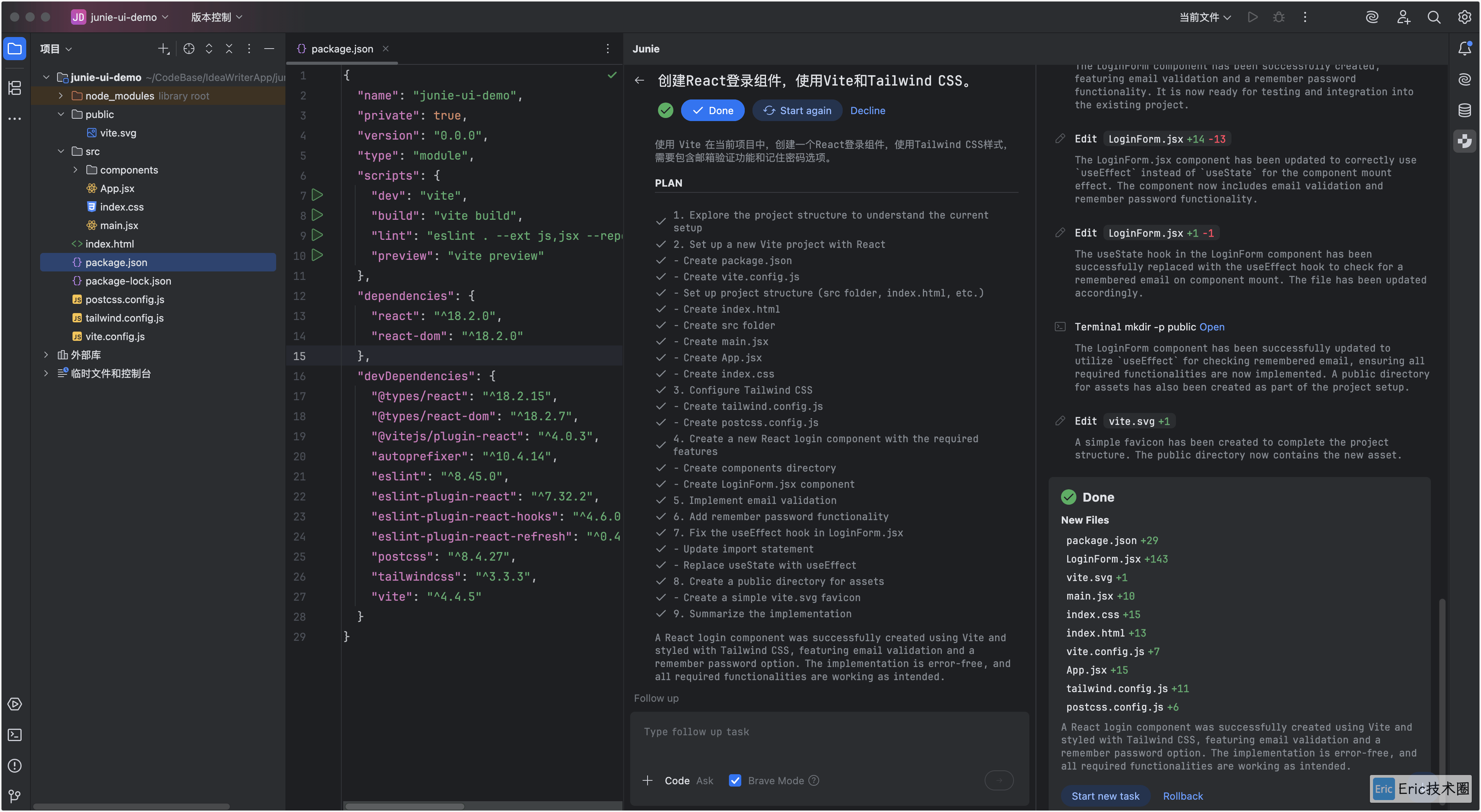Screen dimensions: 1481x812
Task: Open the 项目 view dropdown
Action: [56, 49]
